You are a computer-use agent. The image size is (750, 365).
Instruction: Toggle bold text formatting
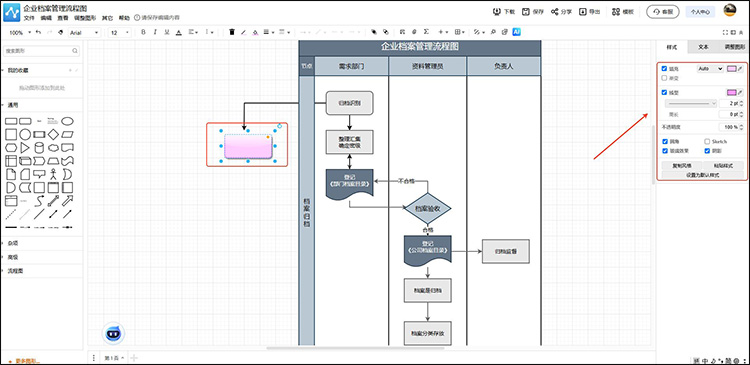click(143, 32)
